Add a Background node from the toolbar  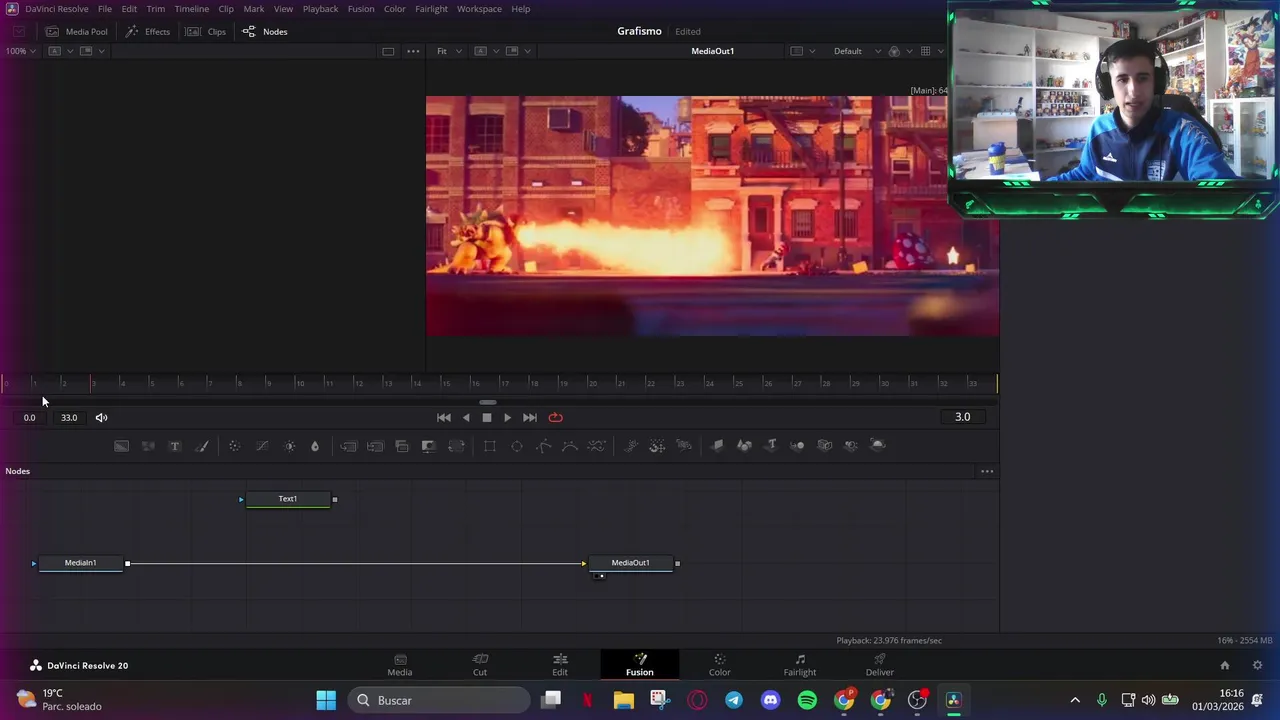(x=121, y=446)
